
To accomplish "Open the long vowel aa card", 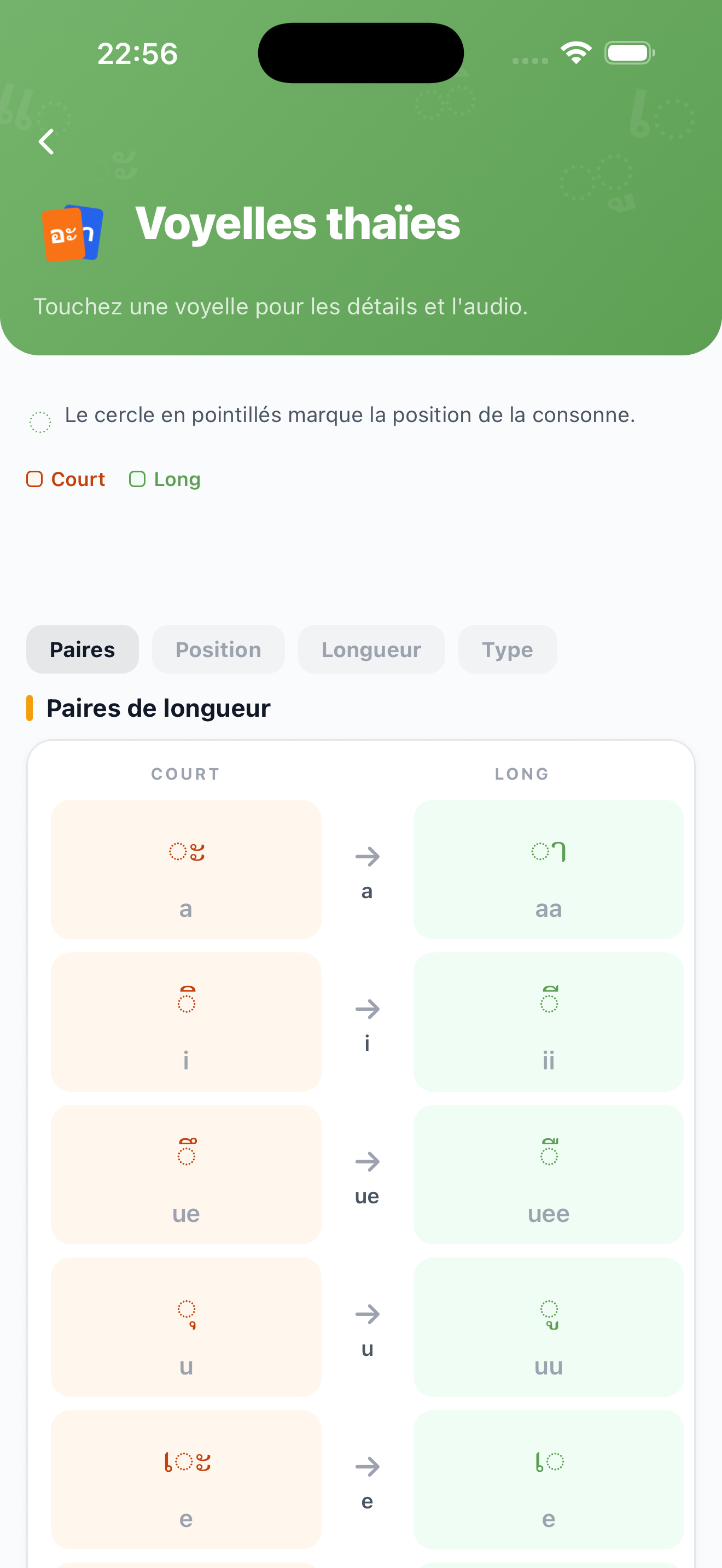I will [549, 869].
